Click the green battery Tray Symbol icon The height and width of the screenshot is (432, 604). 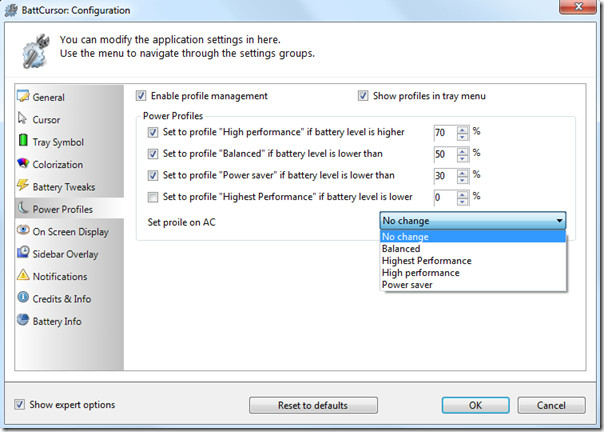pos(23,140)
